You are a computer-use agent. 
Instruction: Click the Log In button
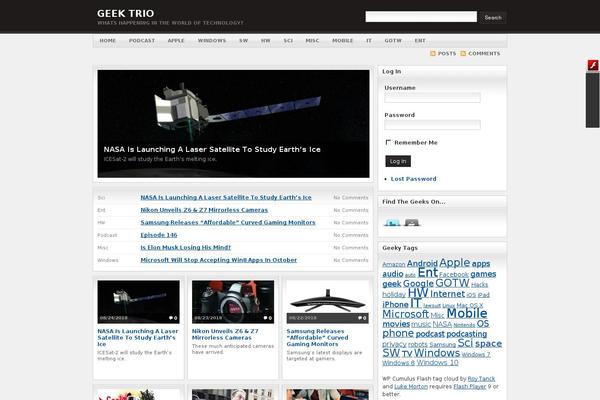point(398,161)
